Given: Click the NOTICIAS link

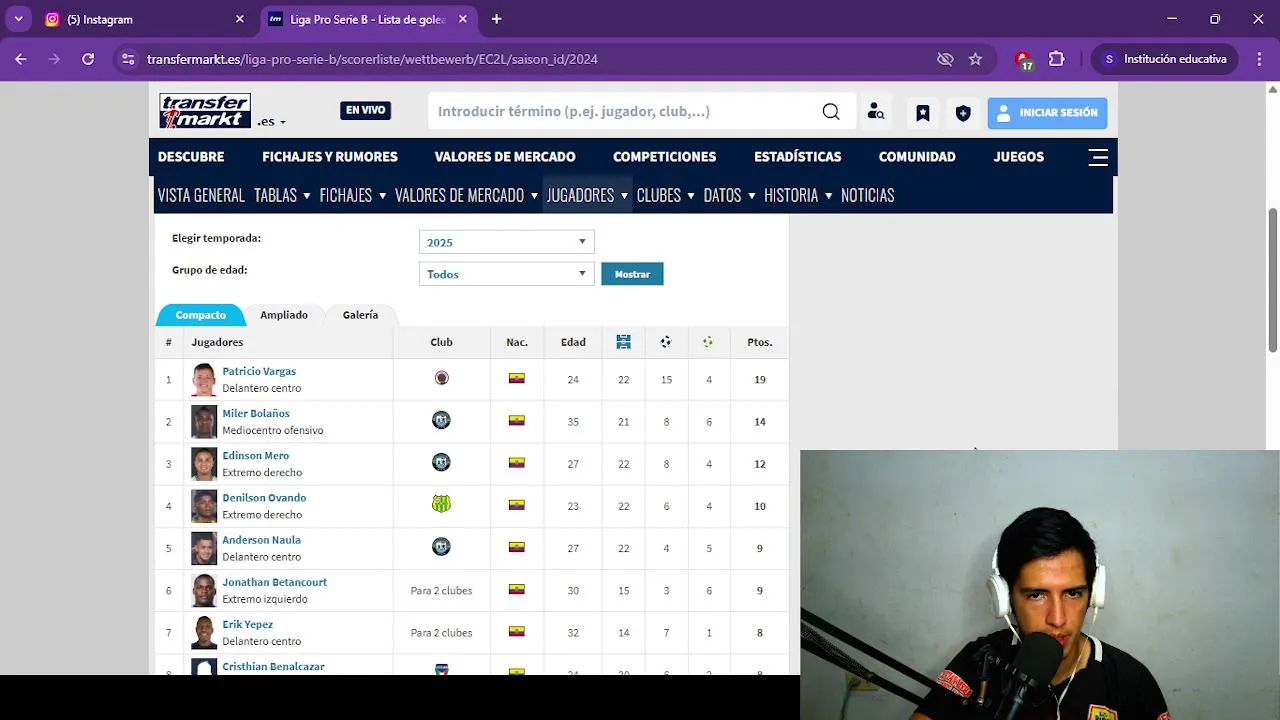Looking at the screenshot, I should (x=867, y=195).
